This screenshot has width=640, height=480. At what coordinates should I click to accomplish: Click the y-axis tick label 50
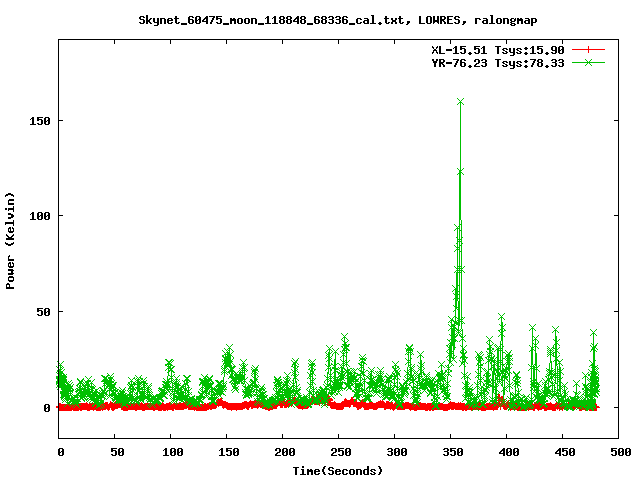click(43, 312)
